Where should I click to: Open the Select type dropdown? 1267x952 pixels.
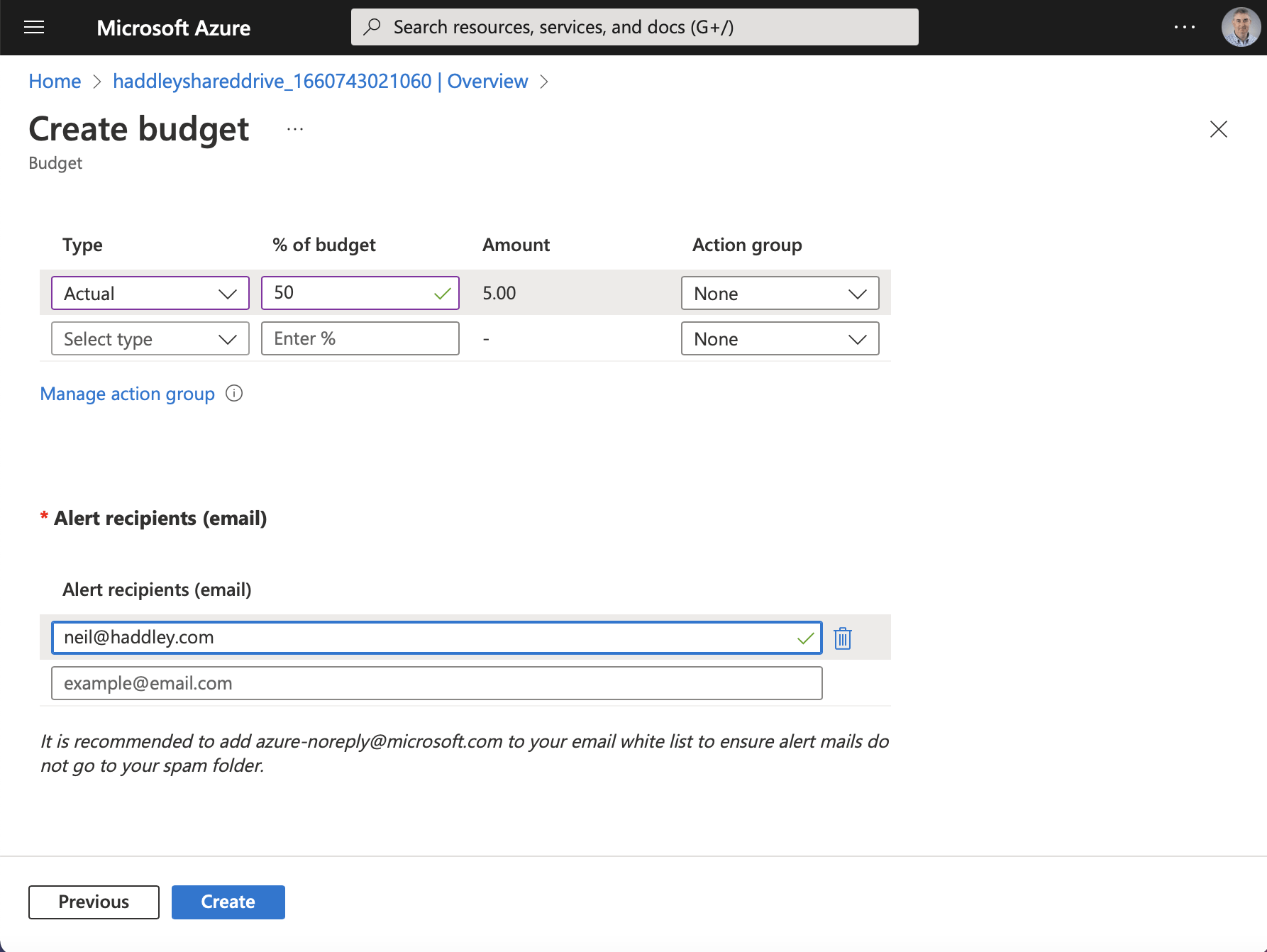150,338
